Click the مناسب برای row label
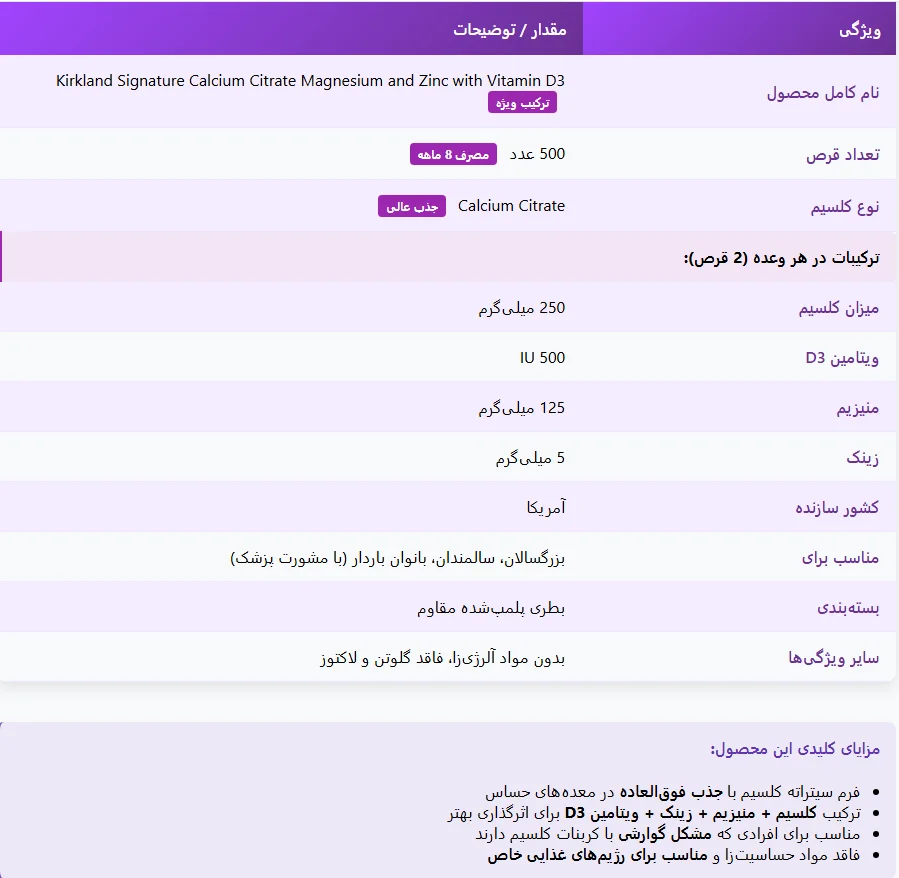This screenshot has width=899, height=878. 840,557
